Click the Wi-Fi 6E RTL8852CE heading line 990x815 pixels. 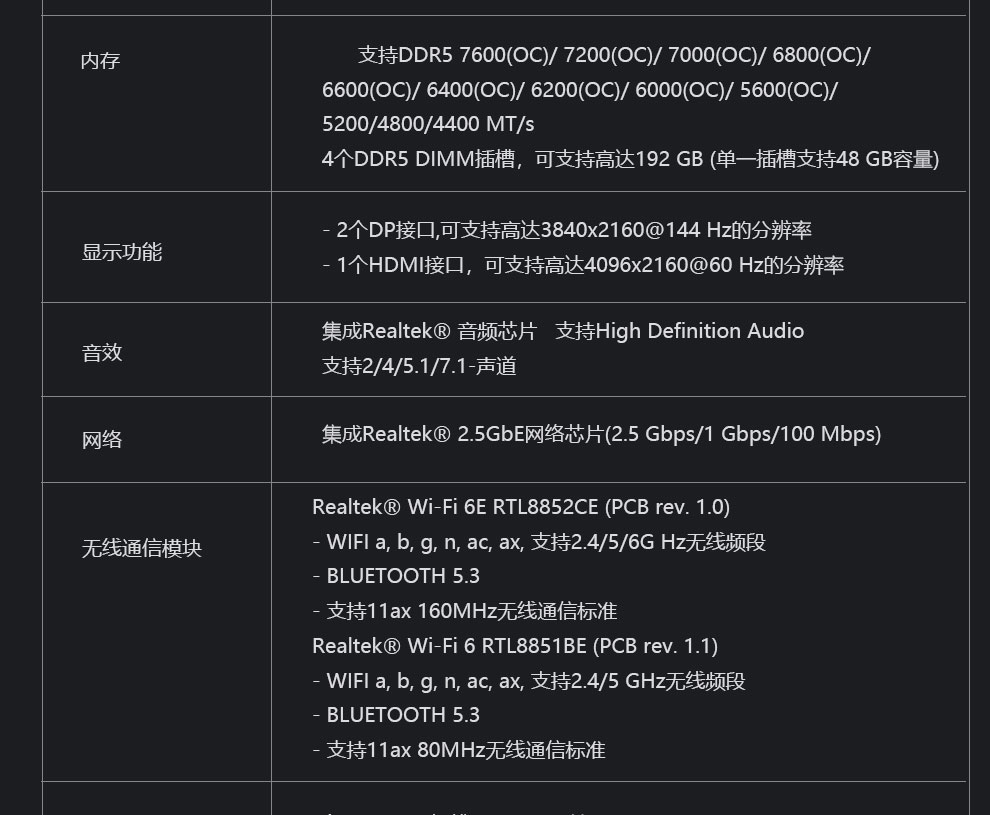[x=520, y=507]
